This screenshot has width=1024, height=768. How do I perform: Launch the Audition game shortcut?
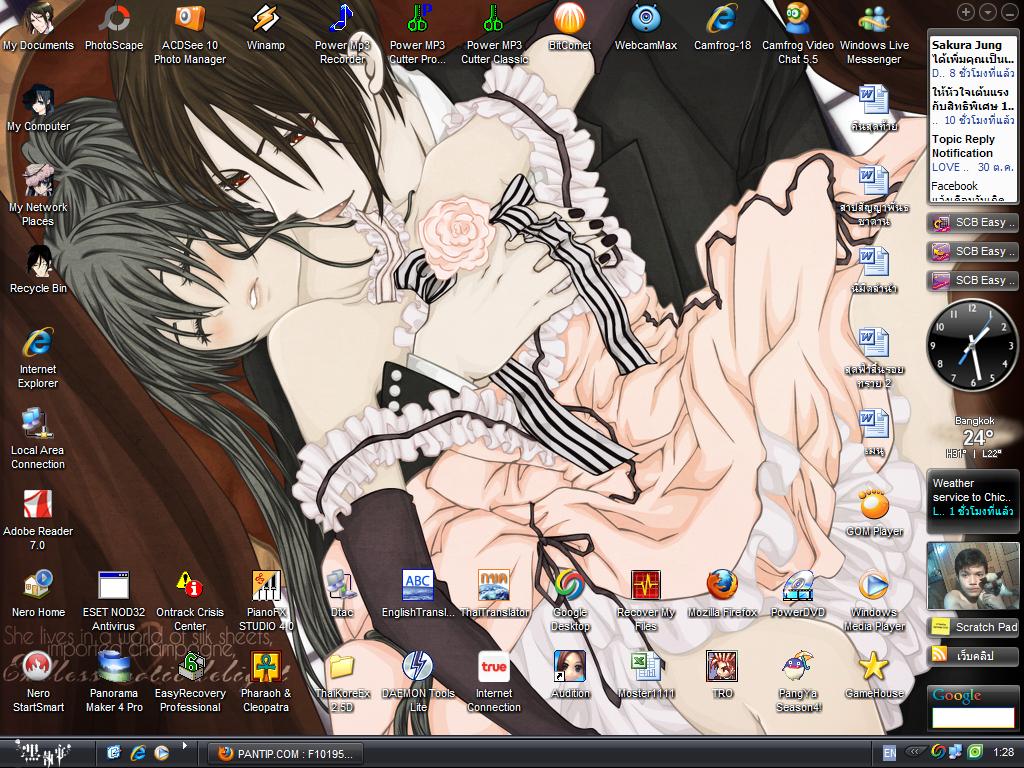pos(569,675)
